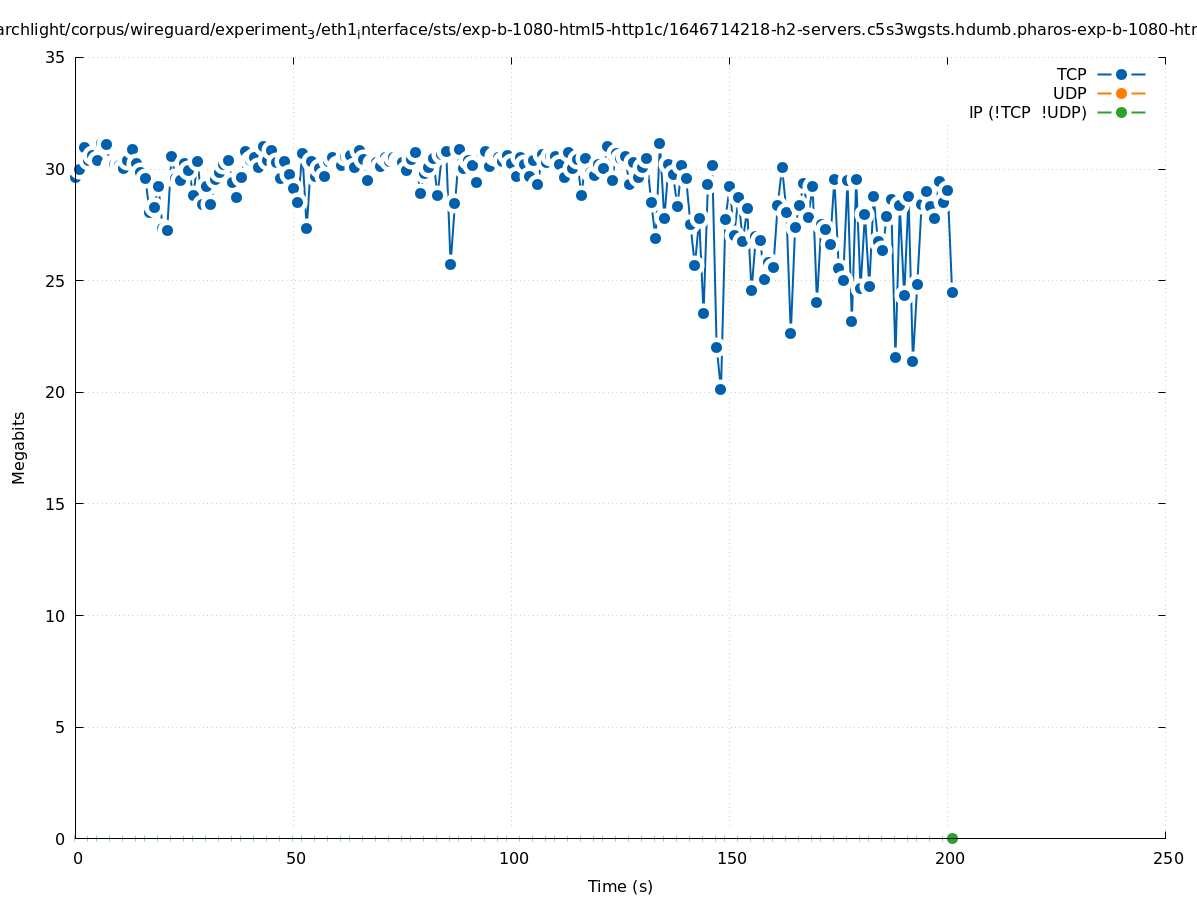The width and height of the screenshot is (1197, 900).
Task: Click the green data point at 200 seconds
Action: [952, 838]
